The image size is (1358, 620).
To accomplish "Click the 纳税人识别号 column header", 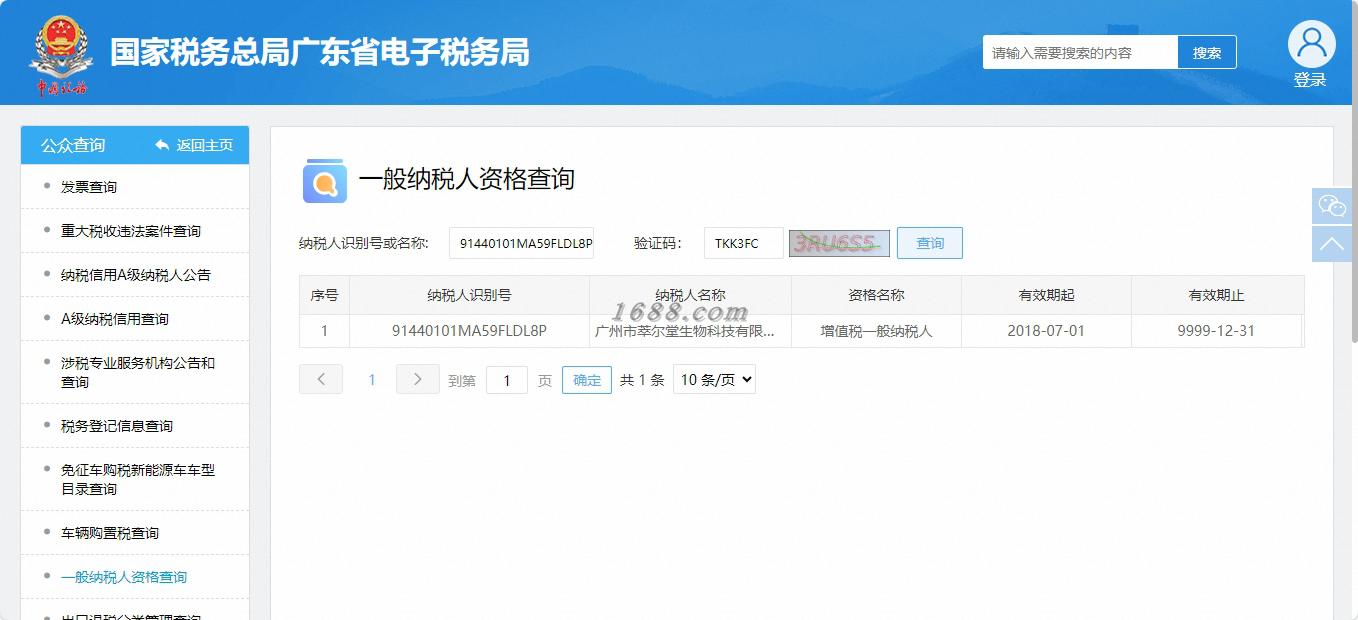I will click(469, 295).
